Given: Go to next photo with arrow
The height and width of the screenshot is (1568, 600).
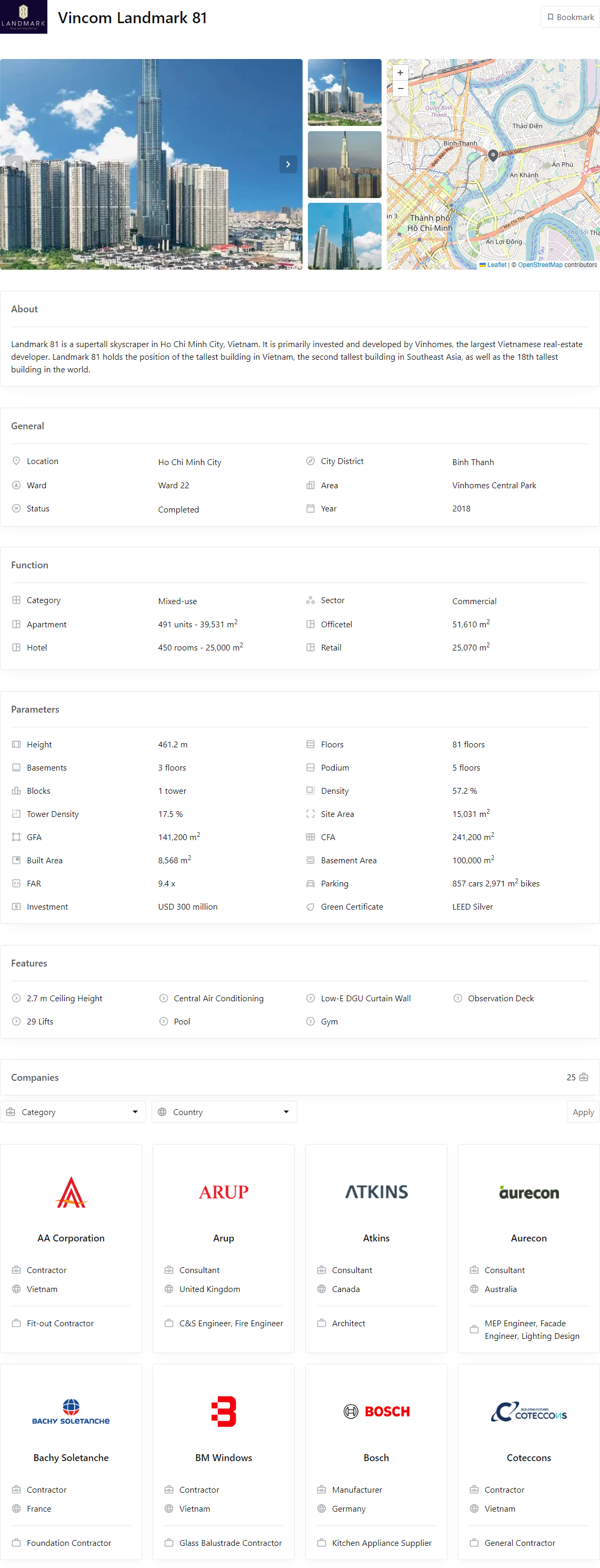Looking at the screenshot, I should [288, 164].
